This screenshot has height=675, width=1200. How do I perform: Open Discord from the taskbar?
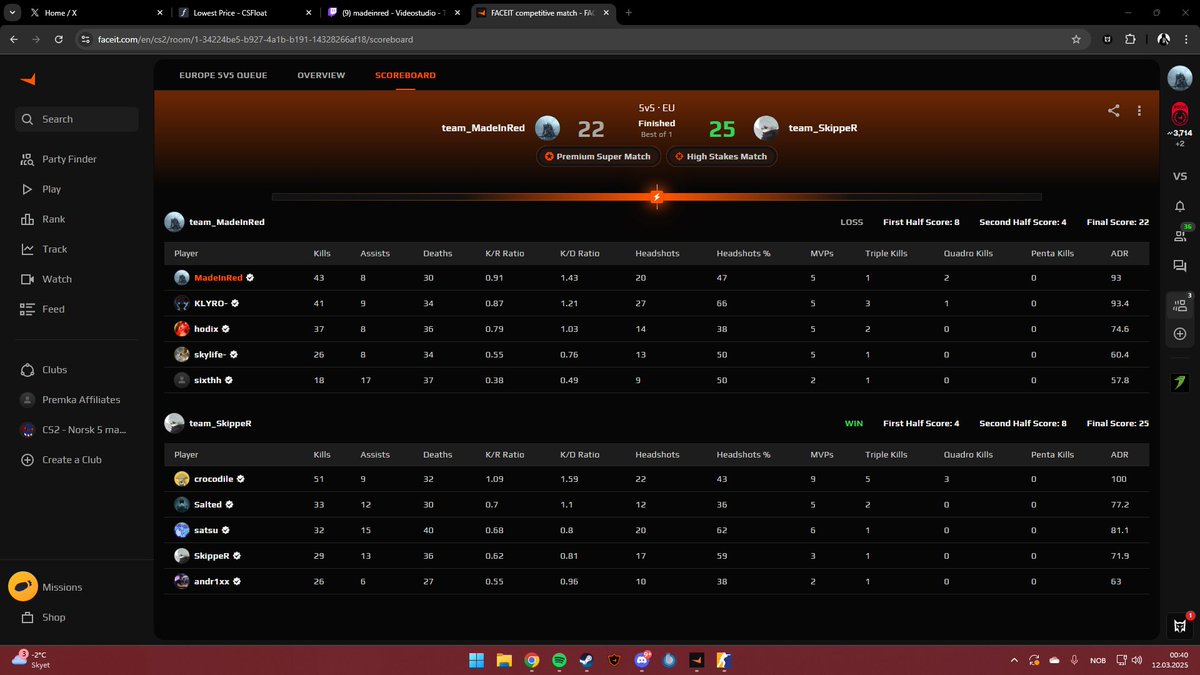(x=642, y=660)
